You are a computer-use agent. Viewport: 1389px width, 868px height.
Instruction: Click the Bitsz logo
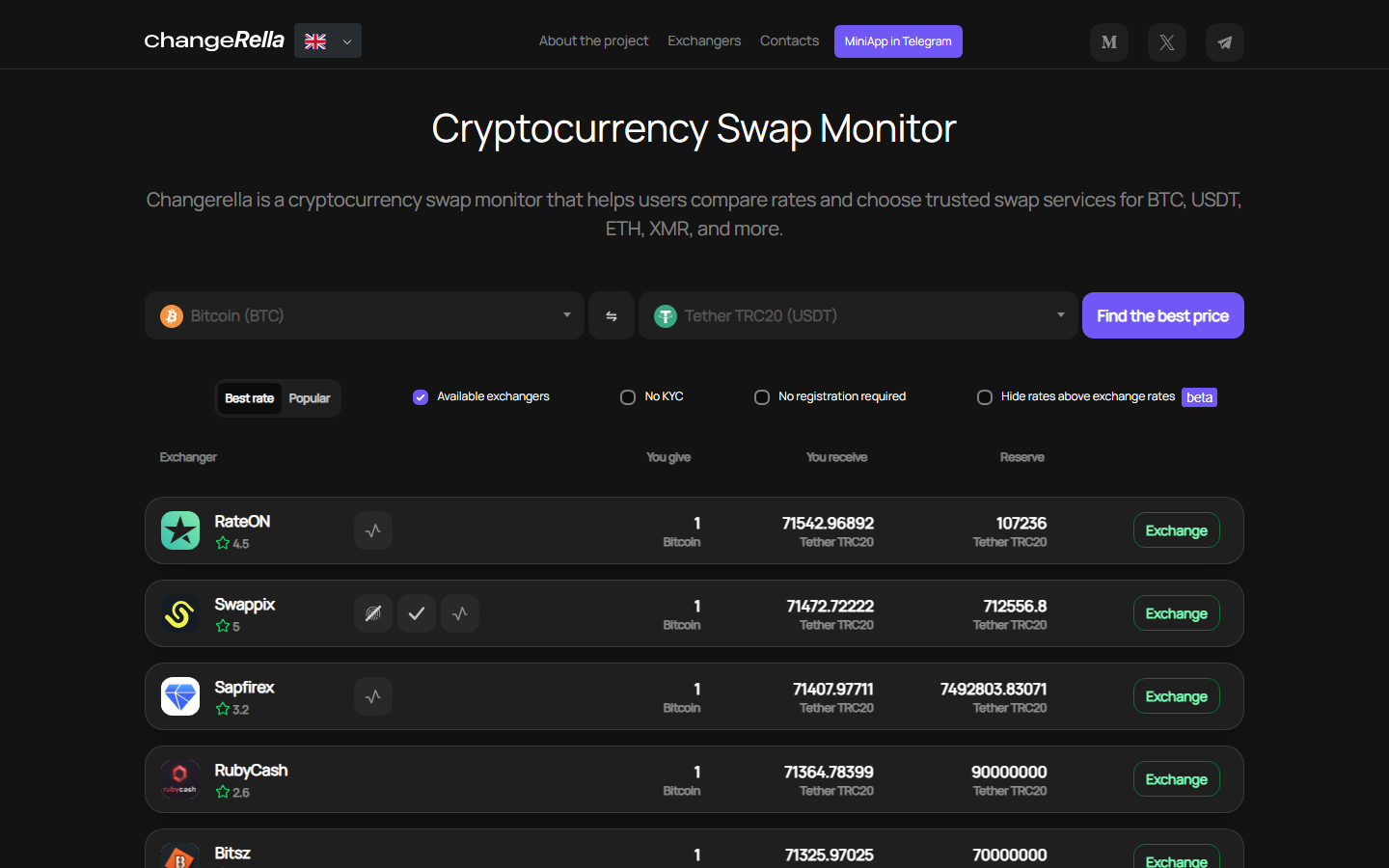coord(180,856)
